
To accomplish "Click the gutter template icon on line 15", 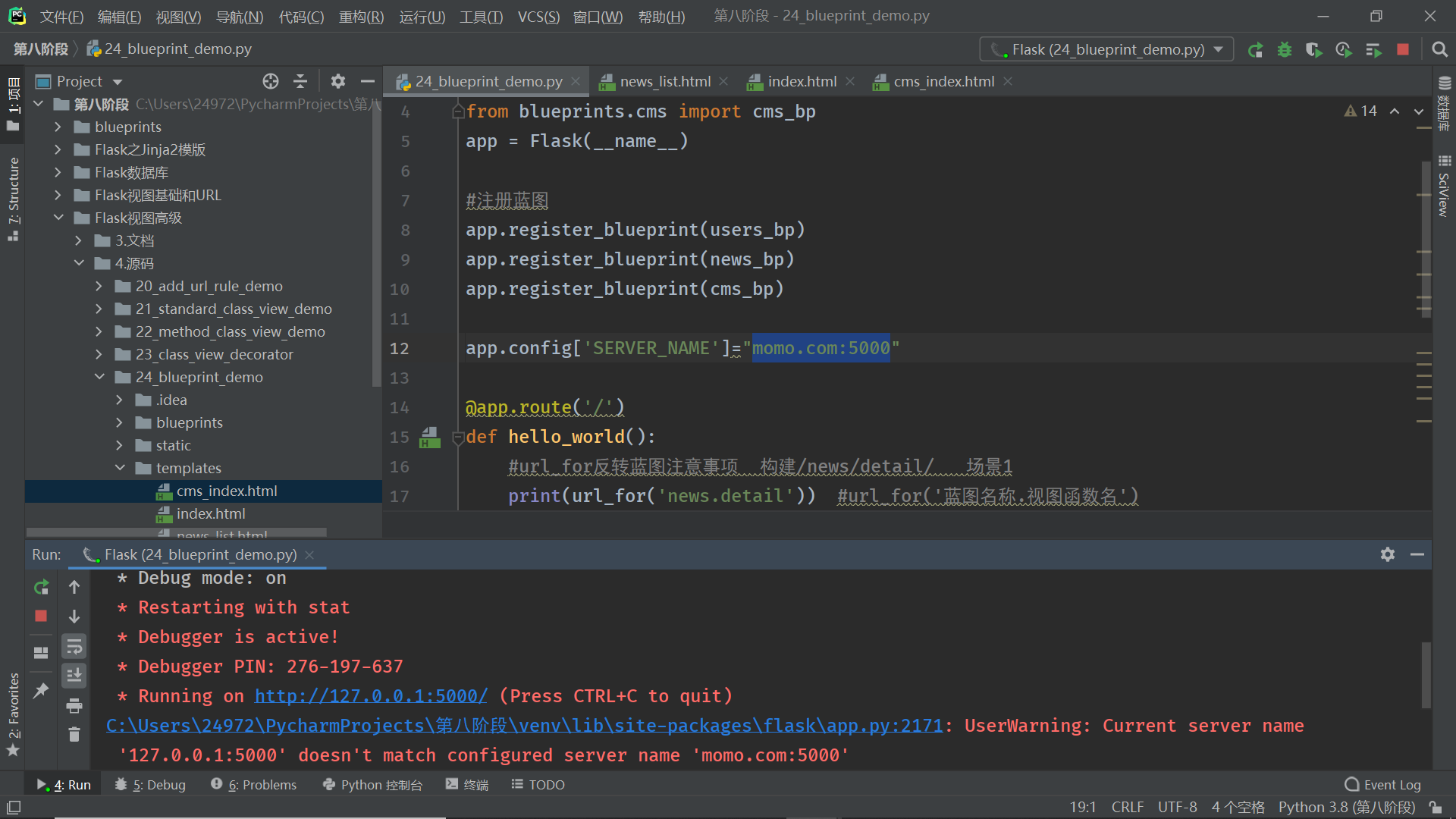I will tap(429, 438).
